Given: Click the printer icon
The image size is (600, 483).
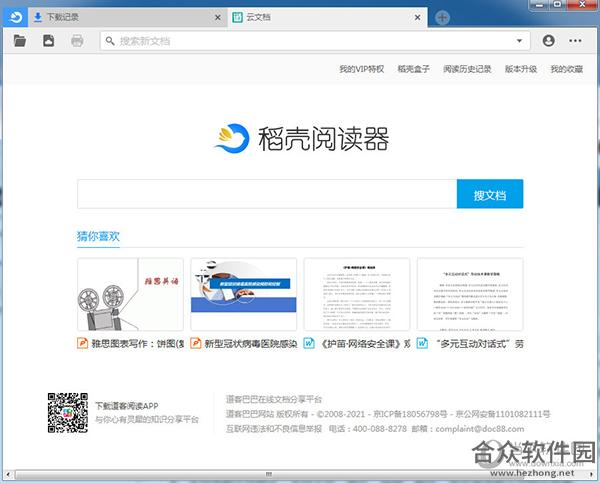Looking at the screenshot, I should point(77,41).
